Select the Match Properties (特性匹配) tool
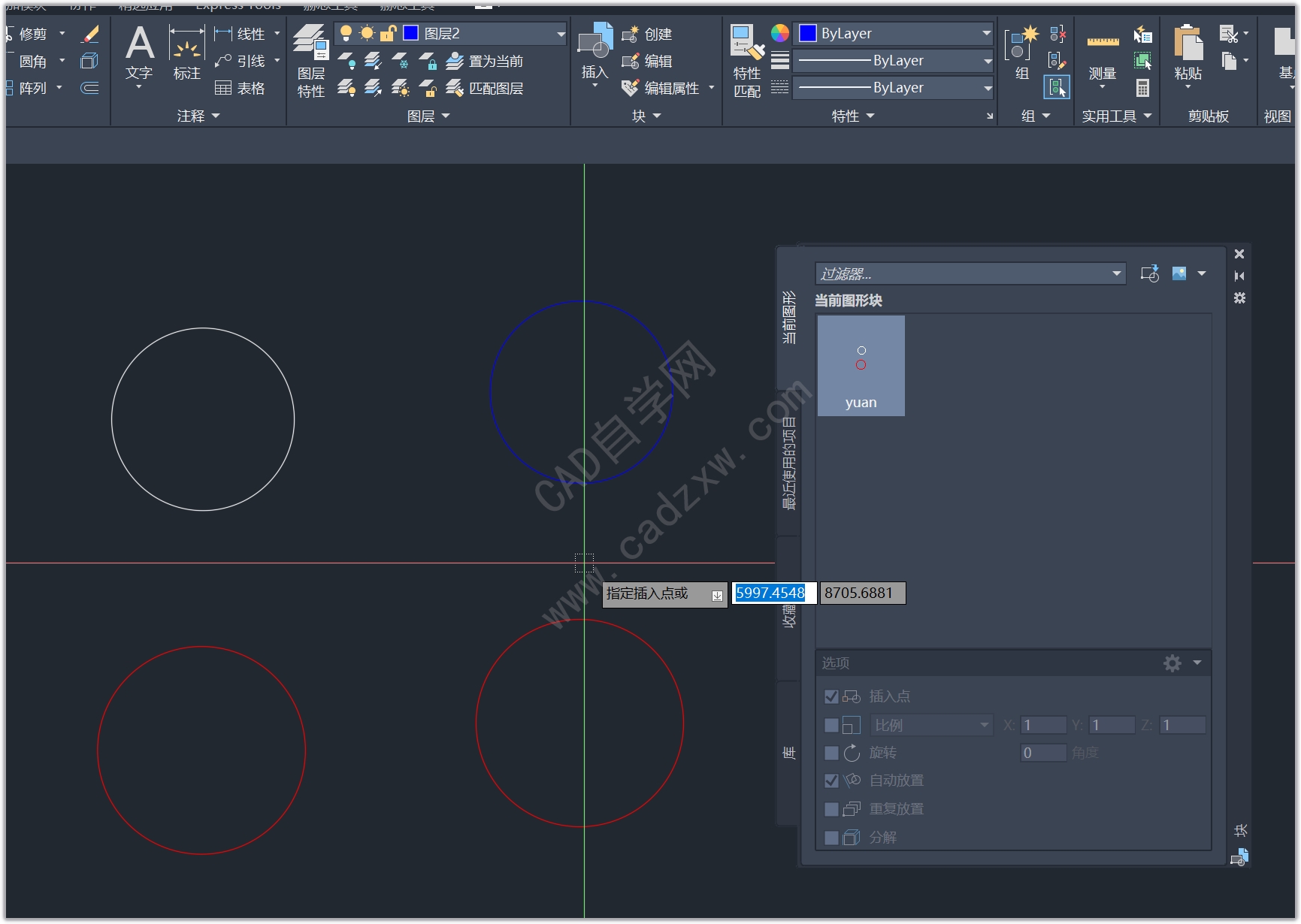This screenshot has height=924, width=1301. pyautogui.click(x=747, y=61)
